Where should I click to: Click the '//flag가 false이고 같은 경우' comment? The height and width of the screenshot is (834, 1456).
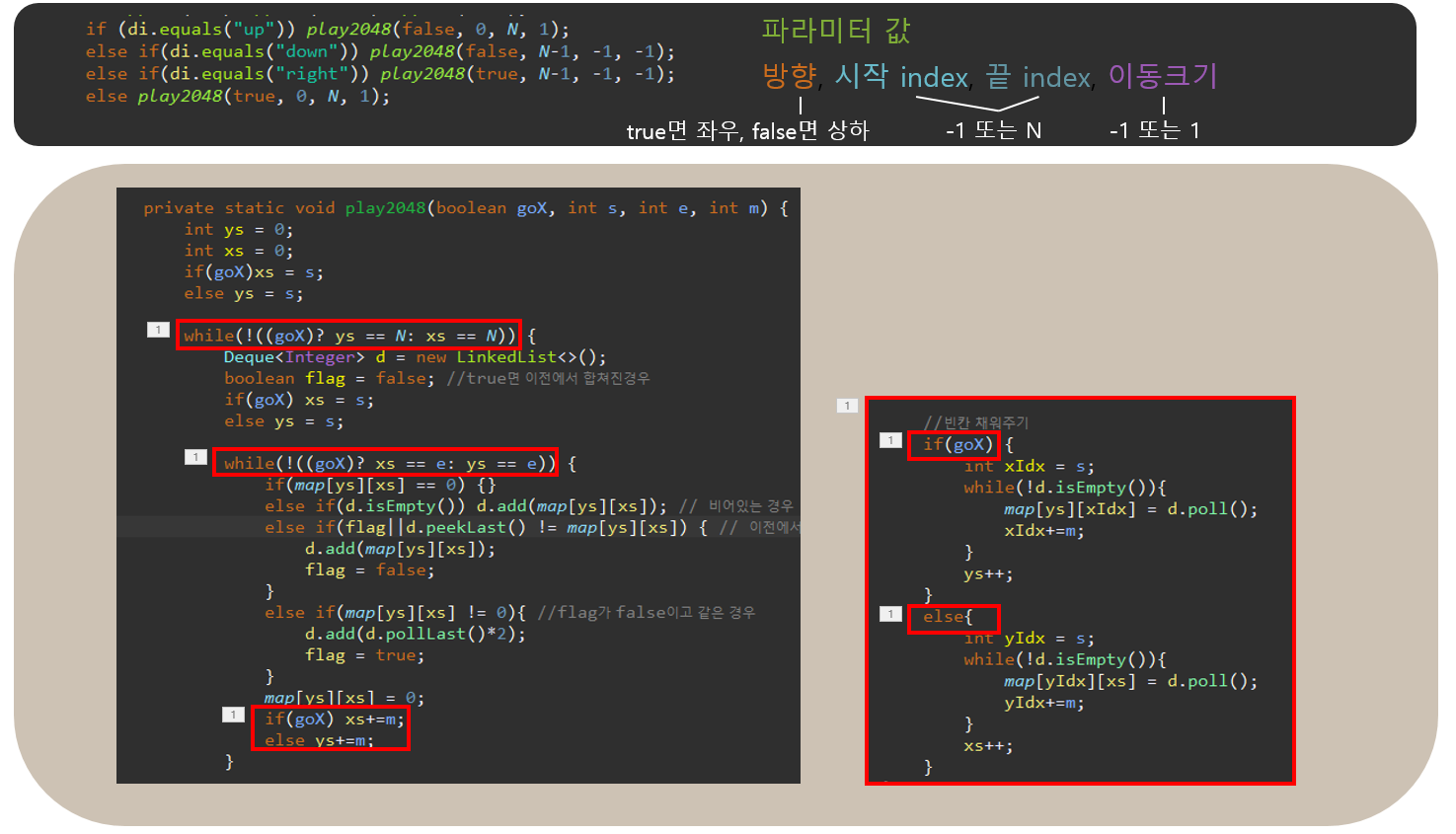[x=647, y=612]
